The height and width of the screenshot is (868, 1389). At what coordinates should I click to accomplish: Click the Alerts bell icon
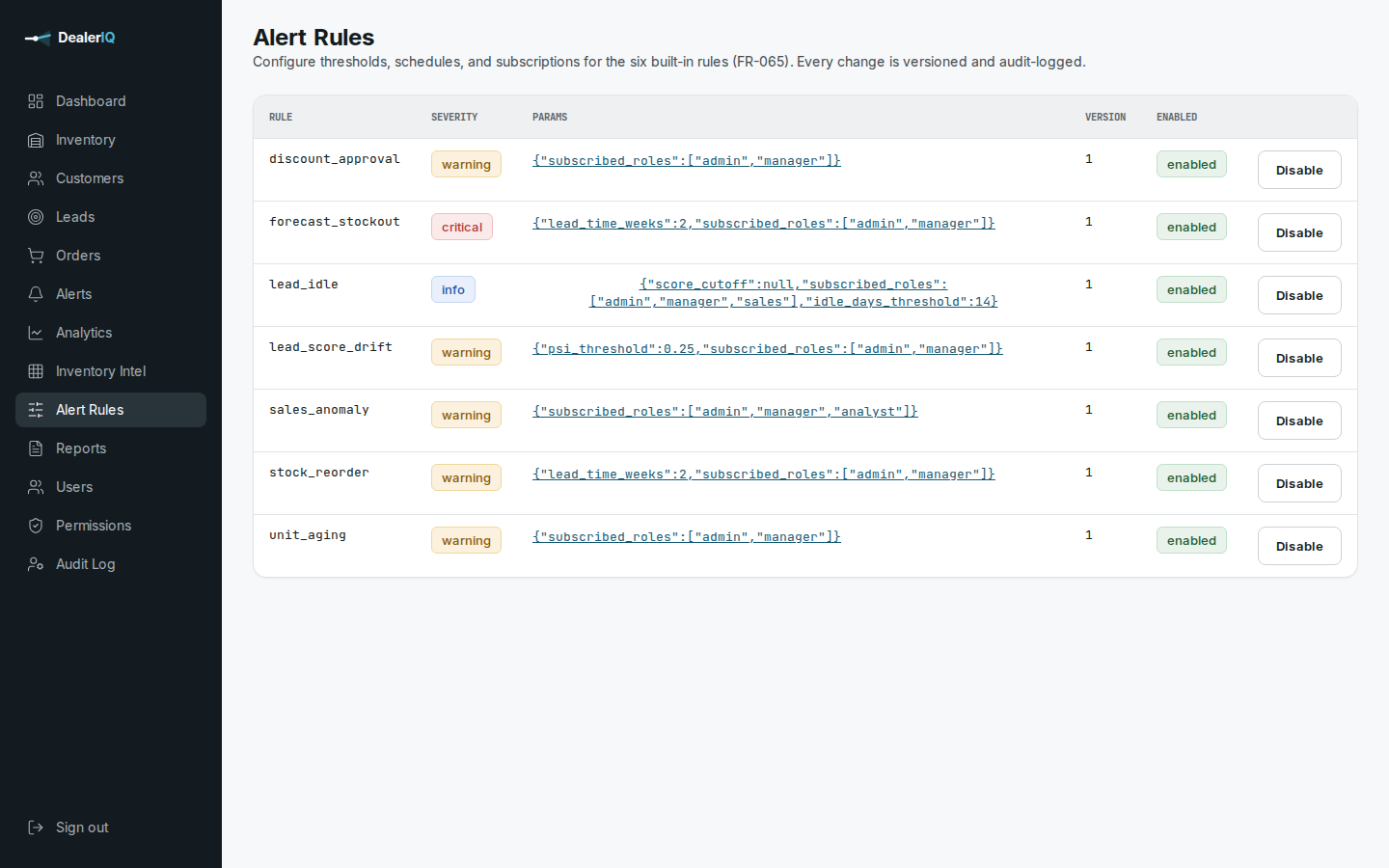coord(36,294)
